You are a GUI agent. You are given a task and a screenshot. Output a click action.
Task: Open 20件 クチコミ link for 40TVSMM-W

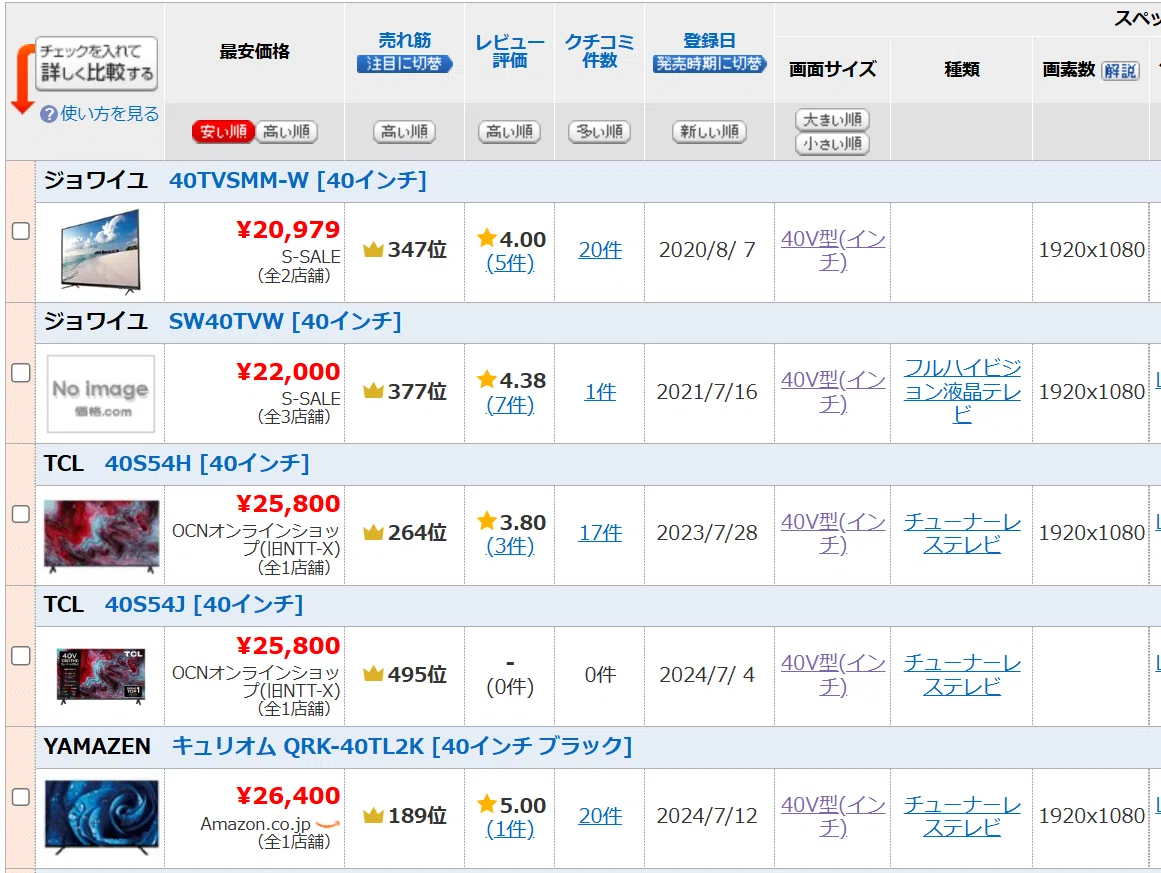[x=600, y=250]
